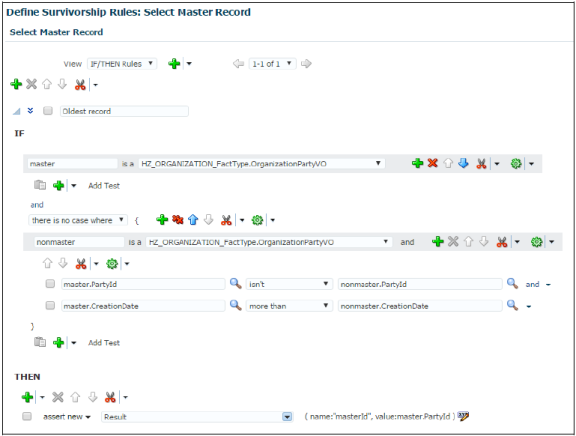Open green gear options in master row
This screenshot has height=436, width=576.
pos(516,164)
